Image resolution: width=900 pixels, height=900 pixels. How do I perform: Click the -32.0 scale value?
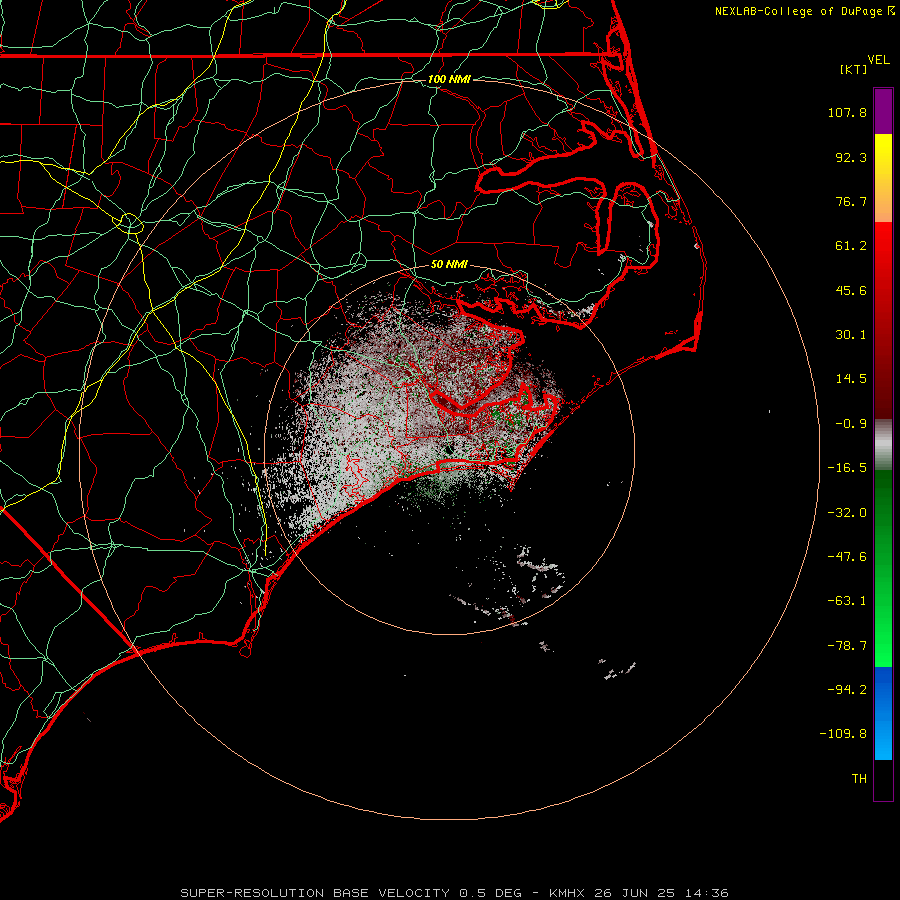tap(847, 513)
